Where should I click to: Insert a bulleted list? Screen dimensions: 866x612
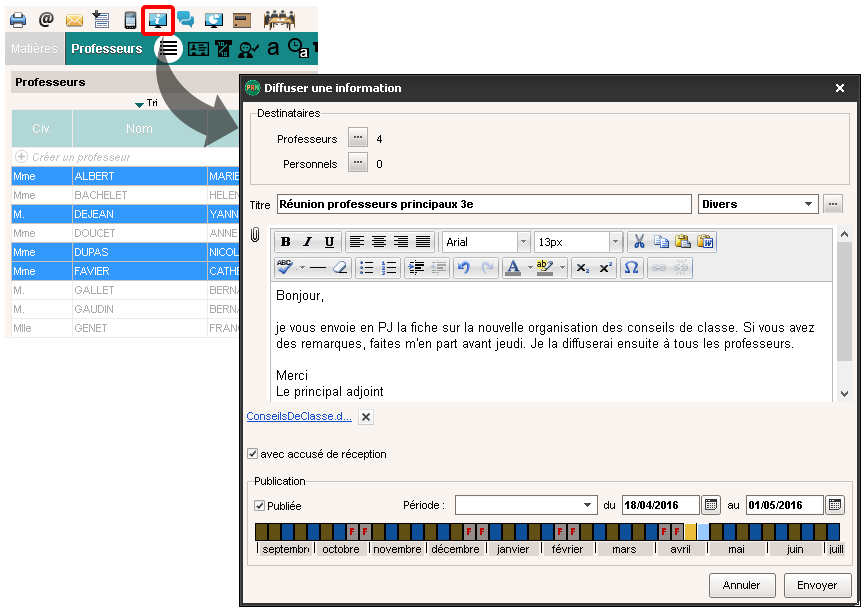click(x=367, y=268)
